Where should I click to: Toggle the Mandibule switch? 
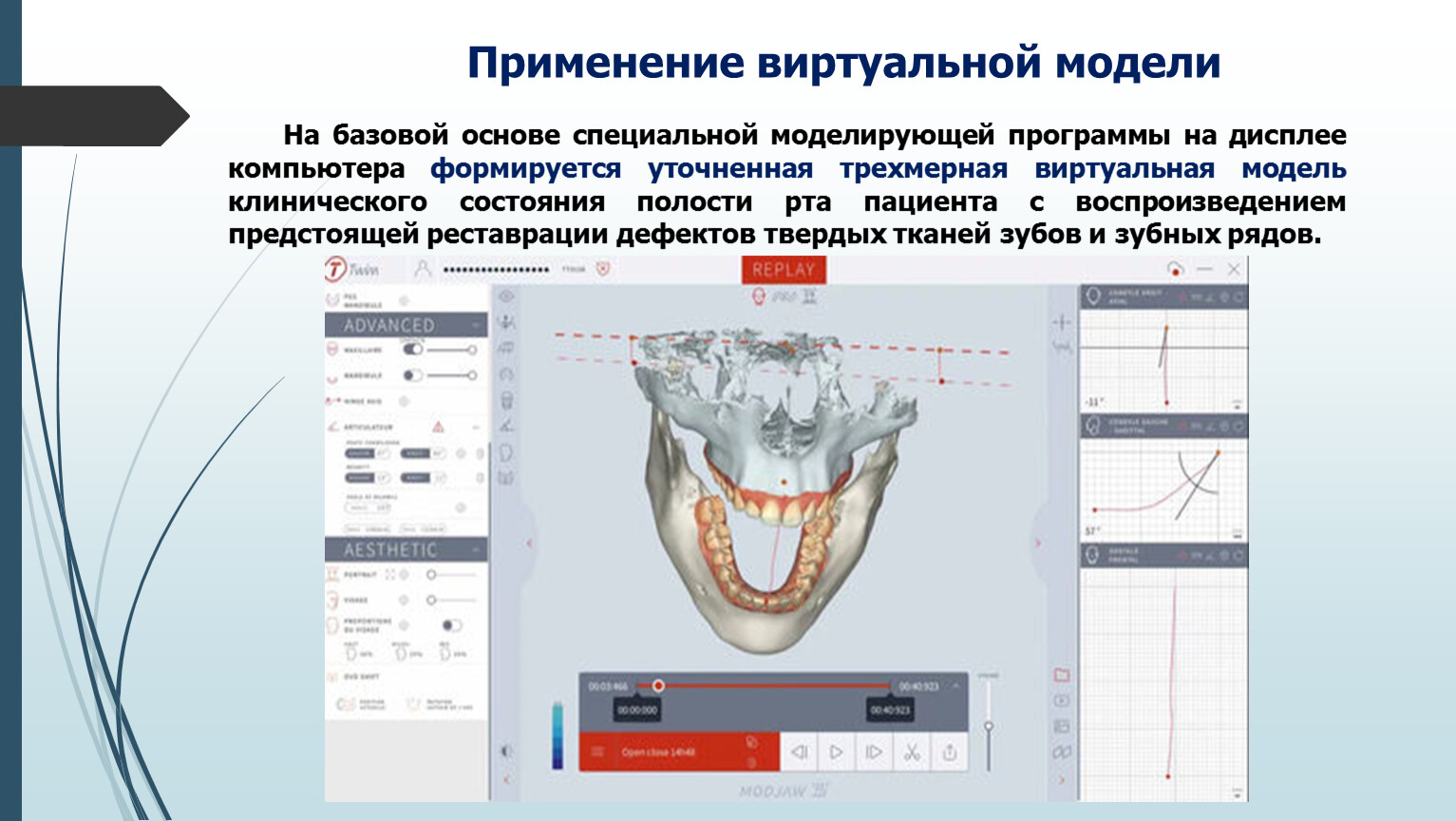[x=412, y=375]
